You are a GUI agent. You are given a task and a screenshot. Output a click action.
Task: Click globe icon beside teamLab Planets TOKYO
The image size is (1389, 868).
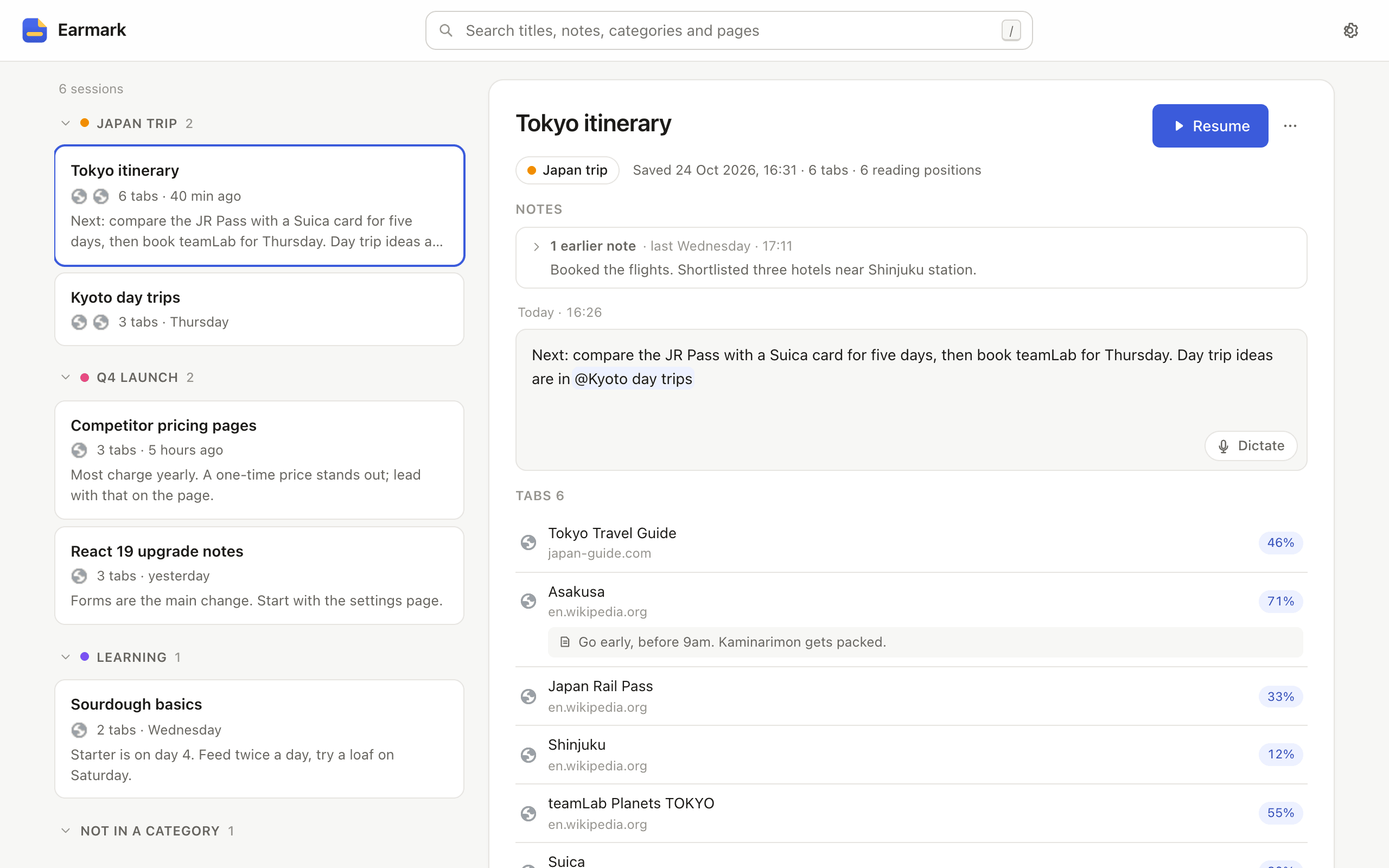tap(528, 813)
